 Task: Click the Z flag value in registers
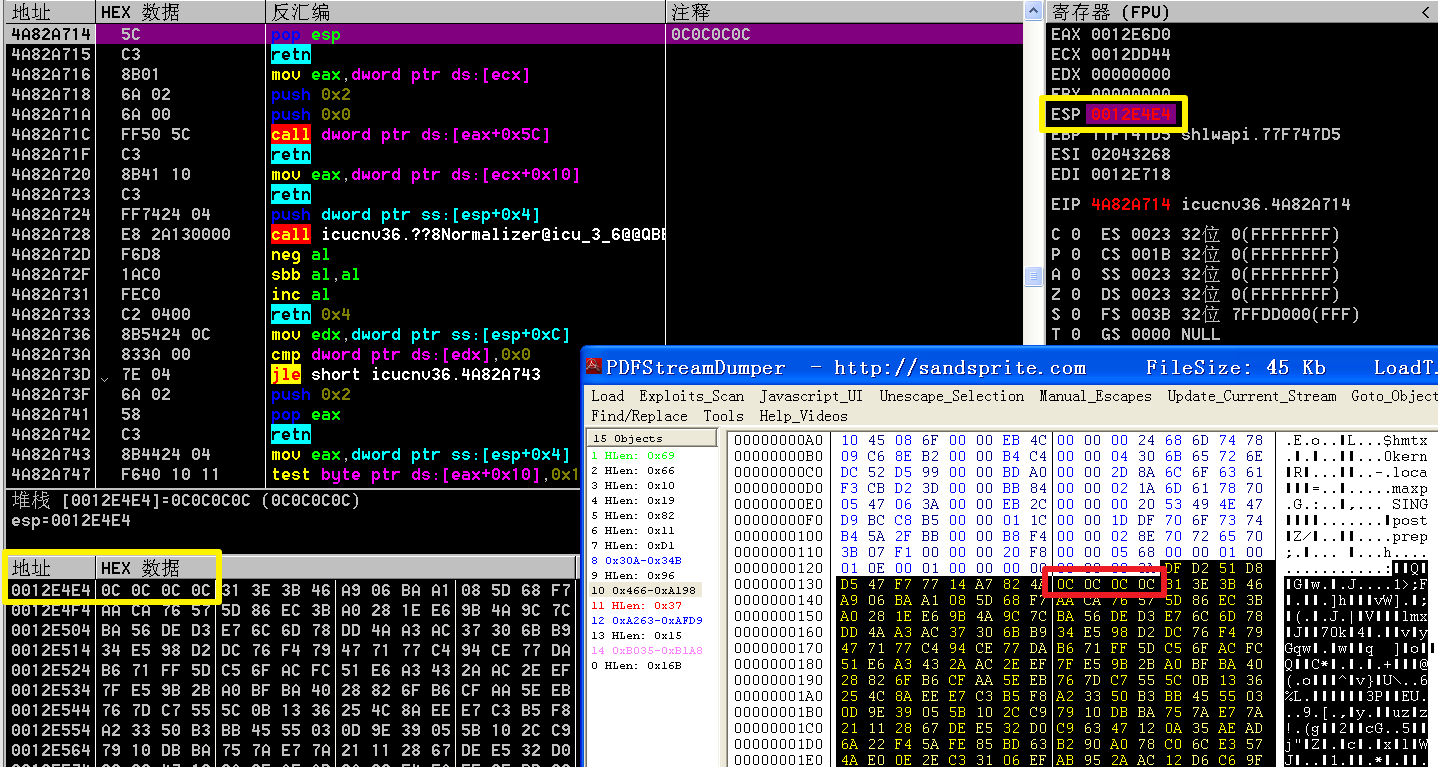pos(1075,294)
